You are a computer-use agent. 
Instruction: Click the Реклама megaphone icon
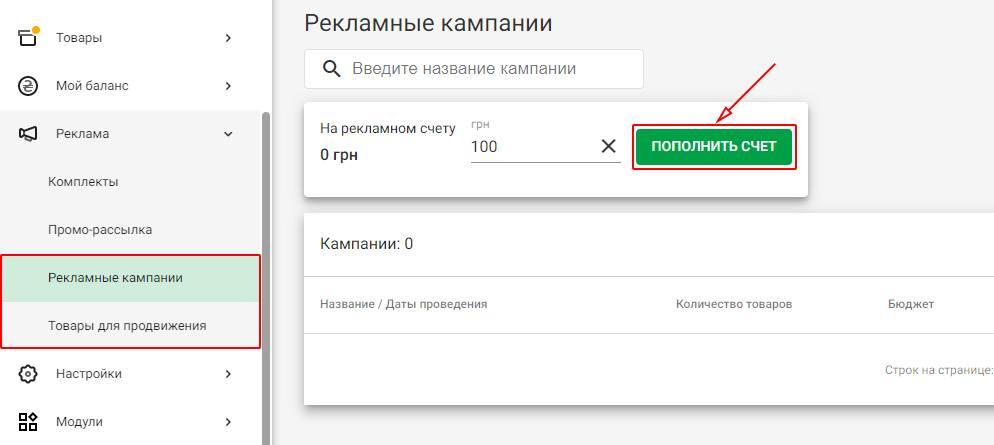click(28, 134)
